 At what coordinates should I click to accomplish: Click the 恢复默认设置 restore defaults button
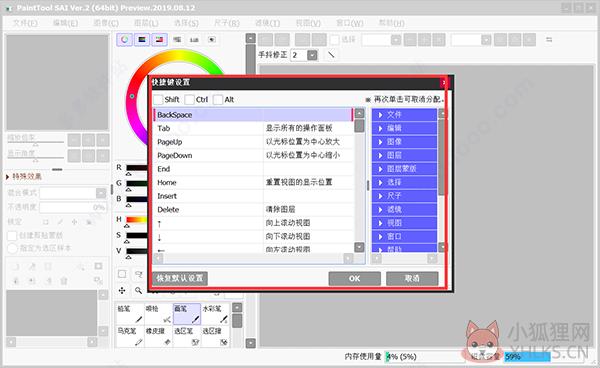tap(180, 278)
